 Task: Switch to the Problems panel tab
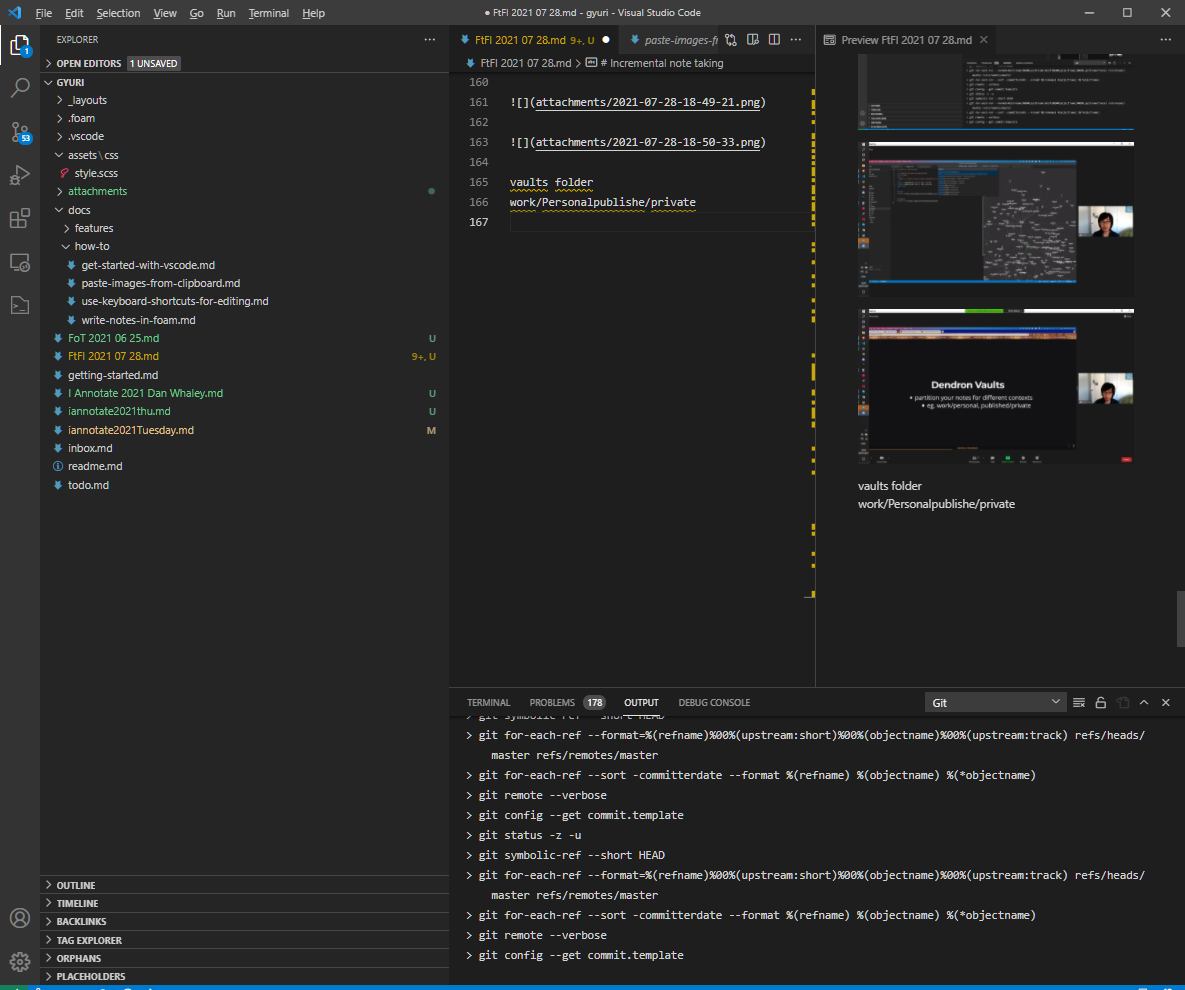coord(567,703)
